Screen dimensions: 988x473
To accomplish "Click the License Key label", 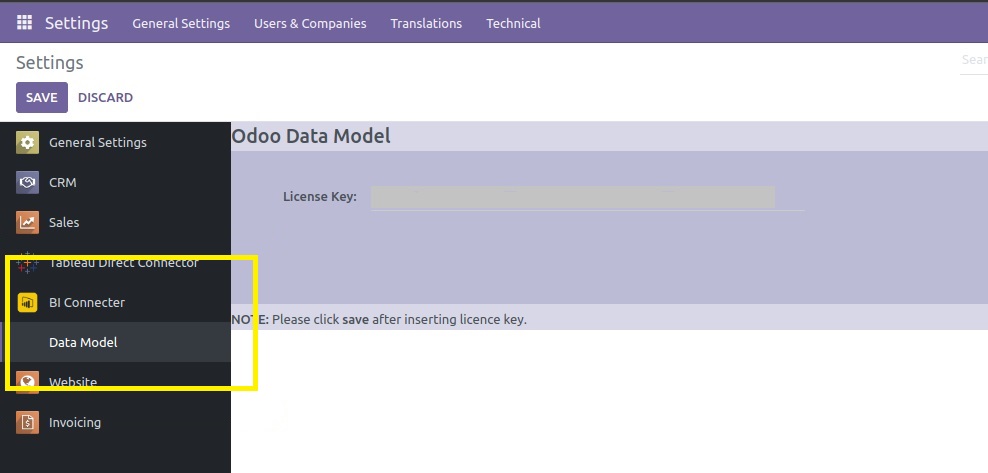I will [319, 197].
